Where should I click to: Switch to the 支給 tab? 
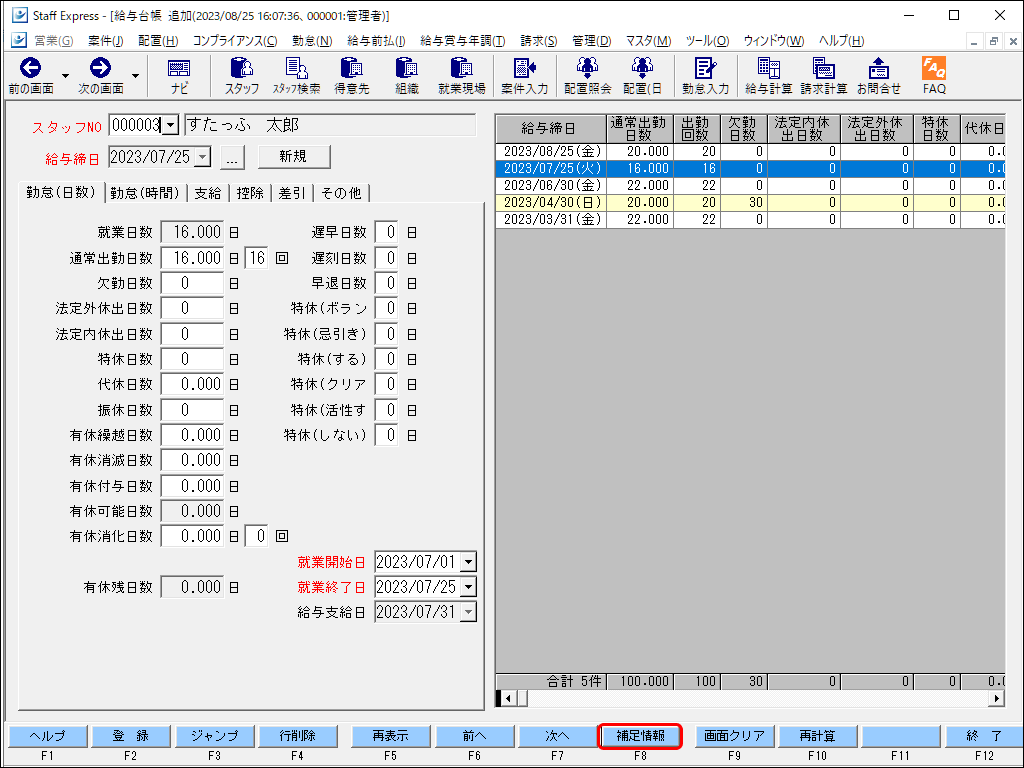click(208, 193)
